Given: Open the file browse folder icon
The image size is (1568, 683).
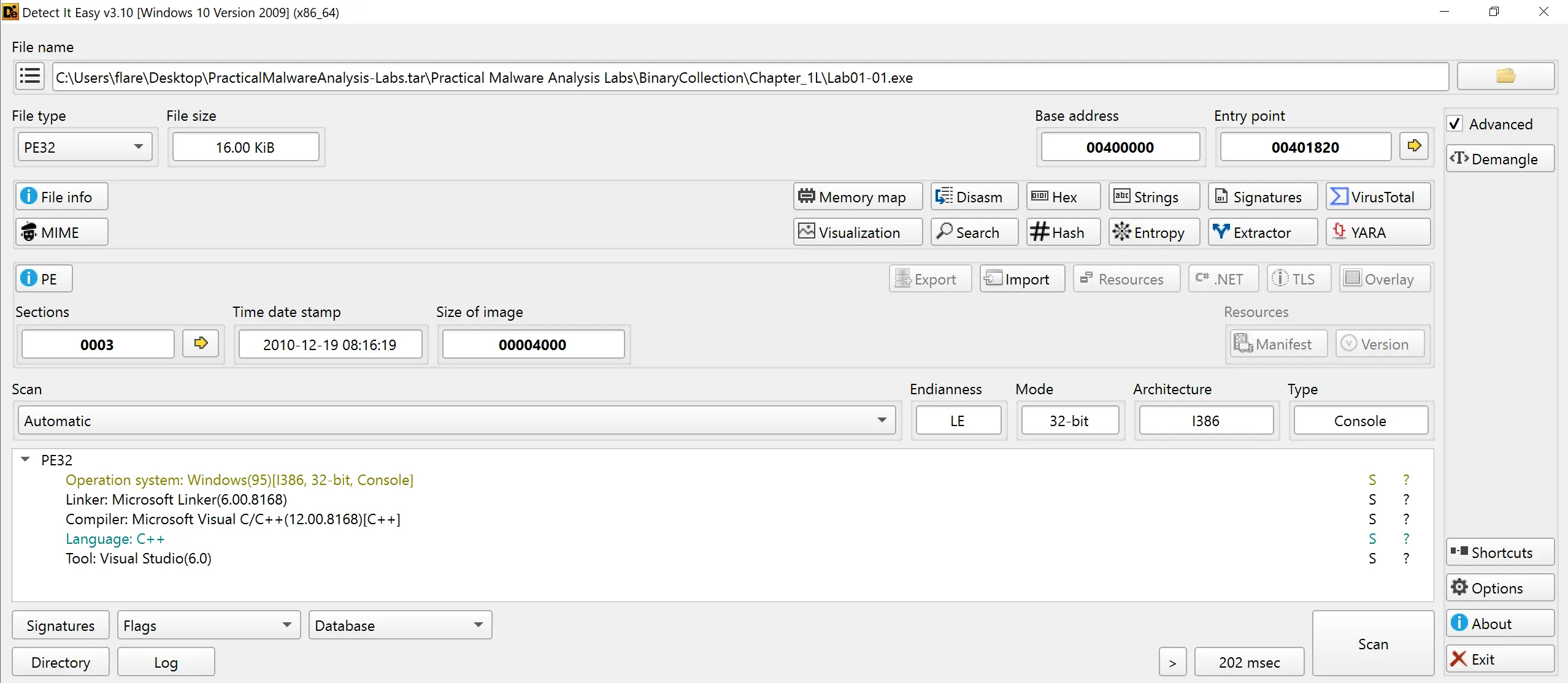Looking at the screenshot, I should click(x=1505, y=77).
